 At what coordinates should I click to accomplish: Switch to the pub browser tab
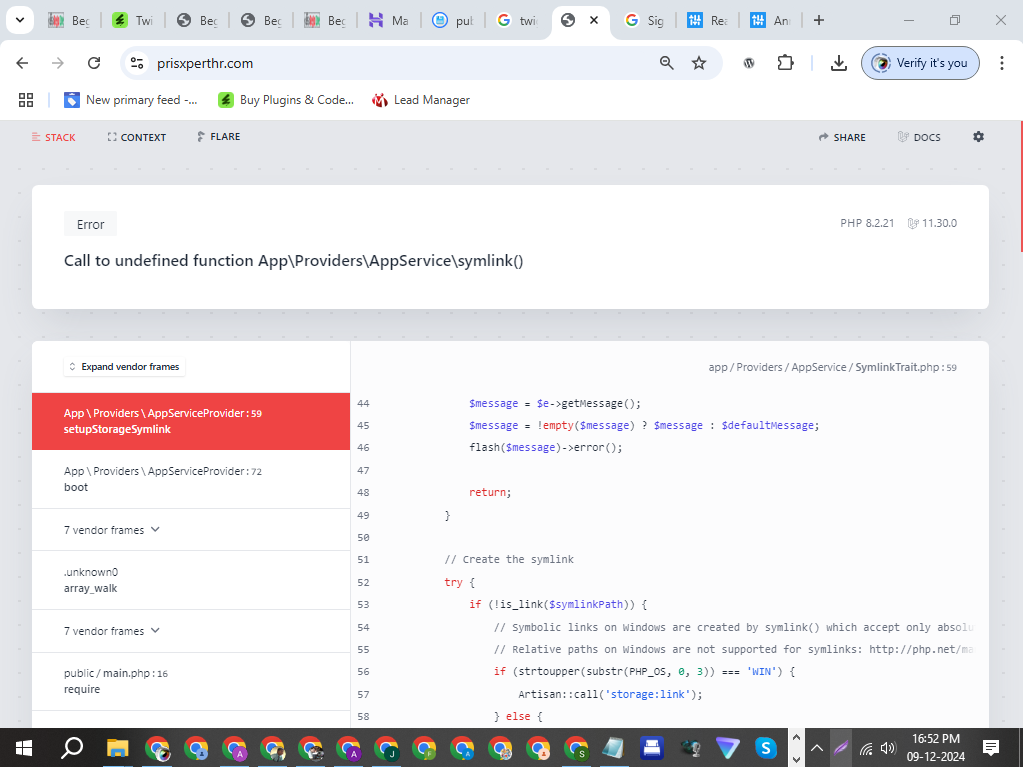point(453,20)
